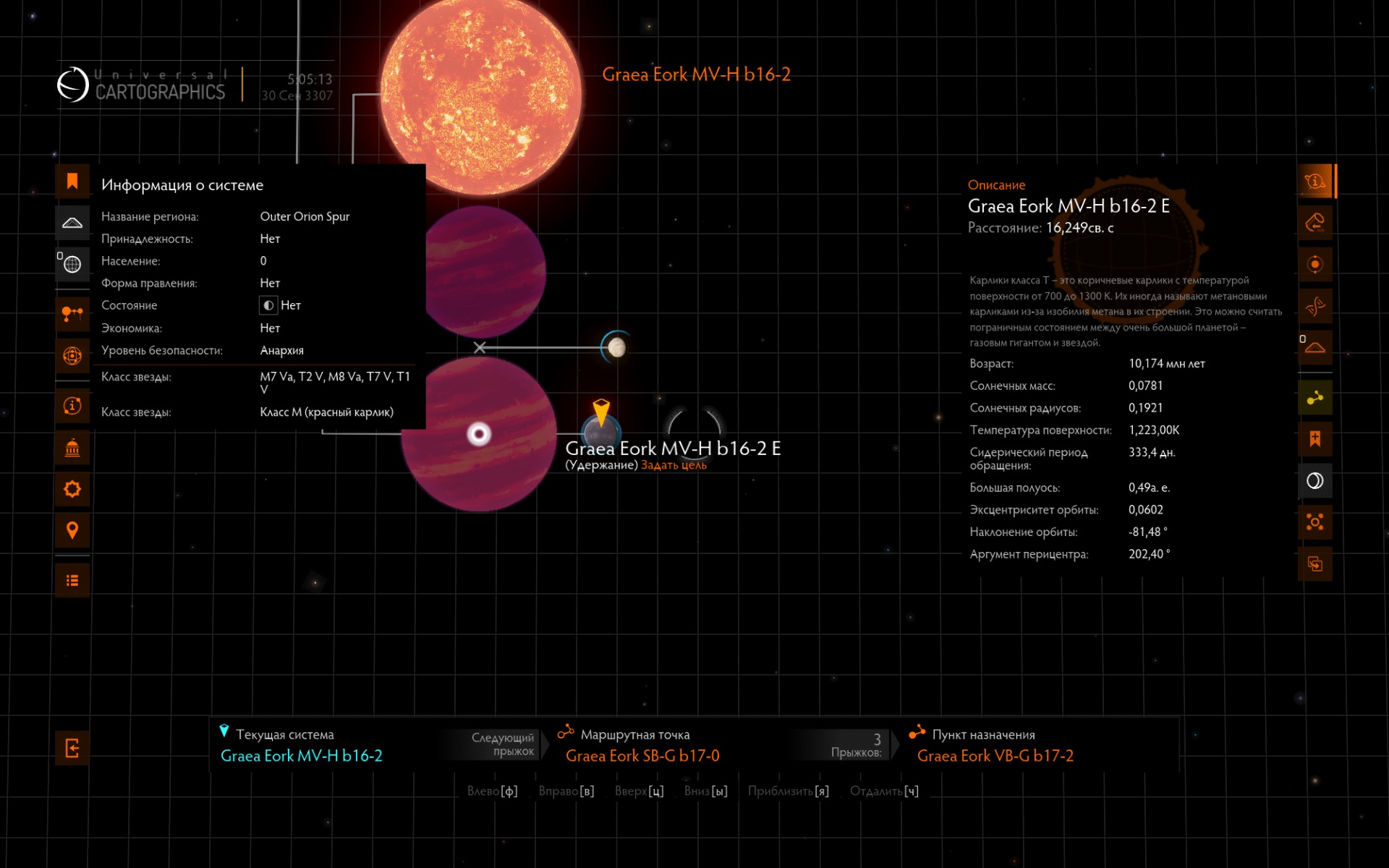Screen dimensions: 1389x868
Task: Click the '3 Прыжков' jumps counter
Action: tap(857, 746)
